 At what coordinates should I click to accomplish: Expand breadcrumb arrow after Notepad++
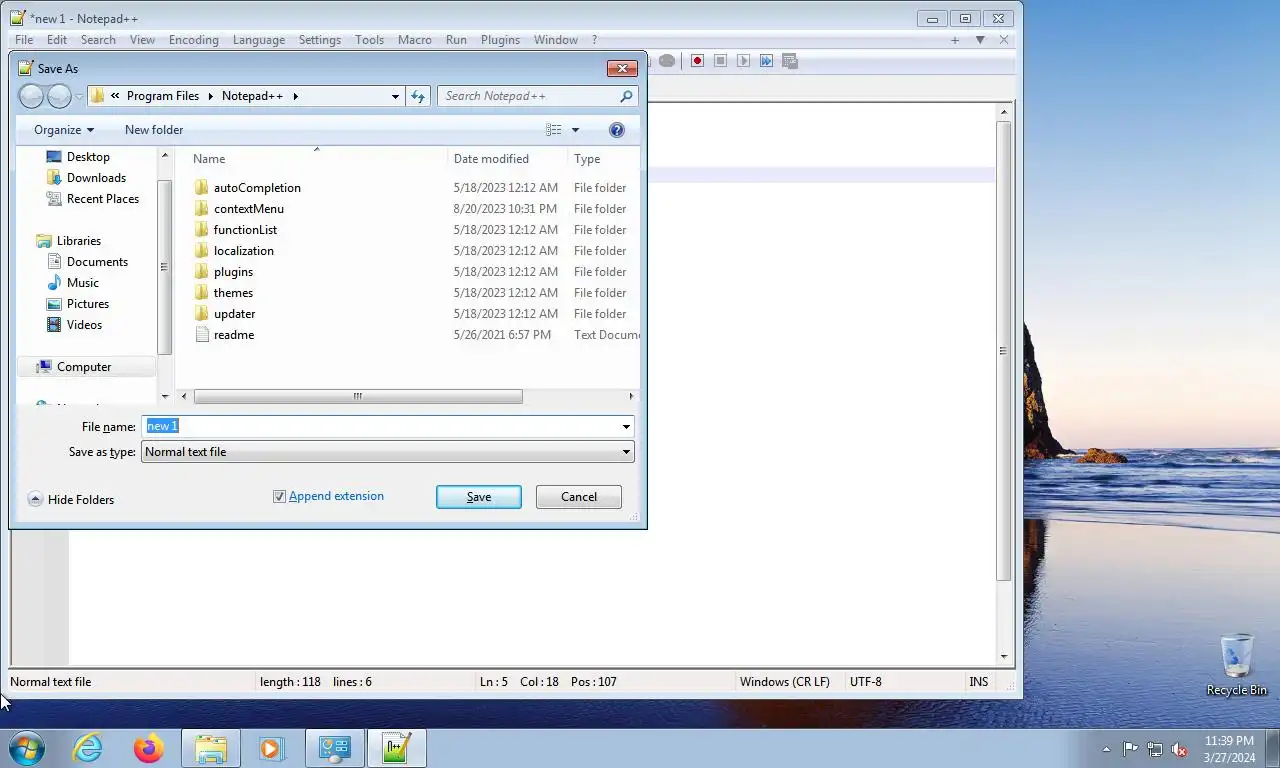point(296,96)
